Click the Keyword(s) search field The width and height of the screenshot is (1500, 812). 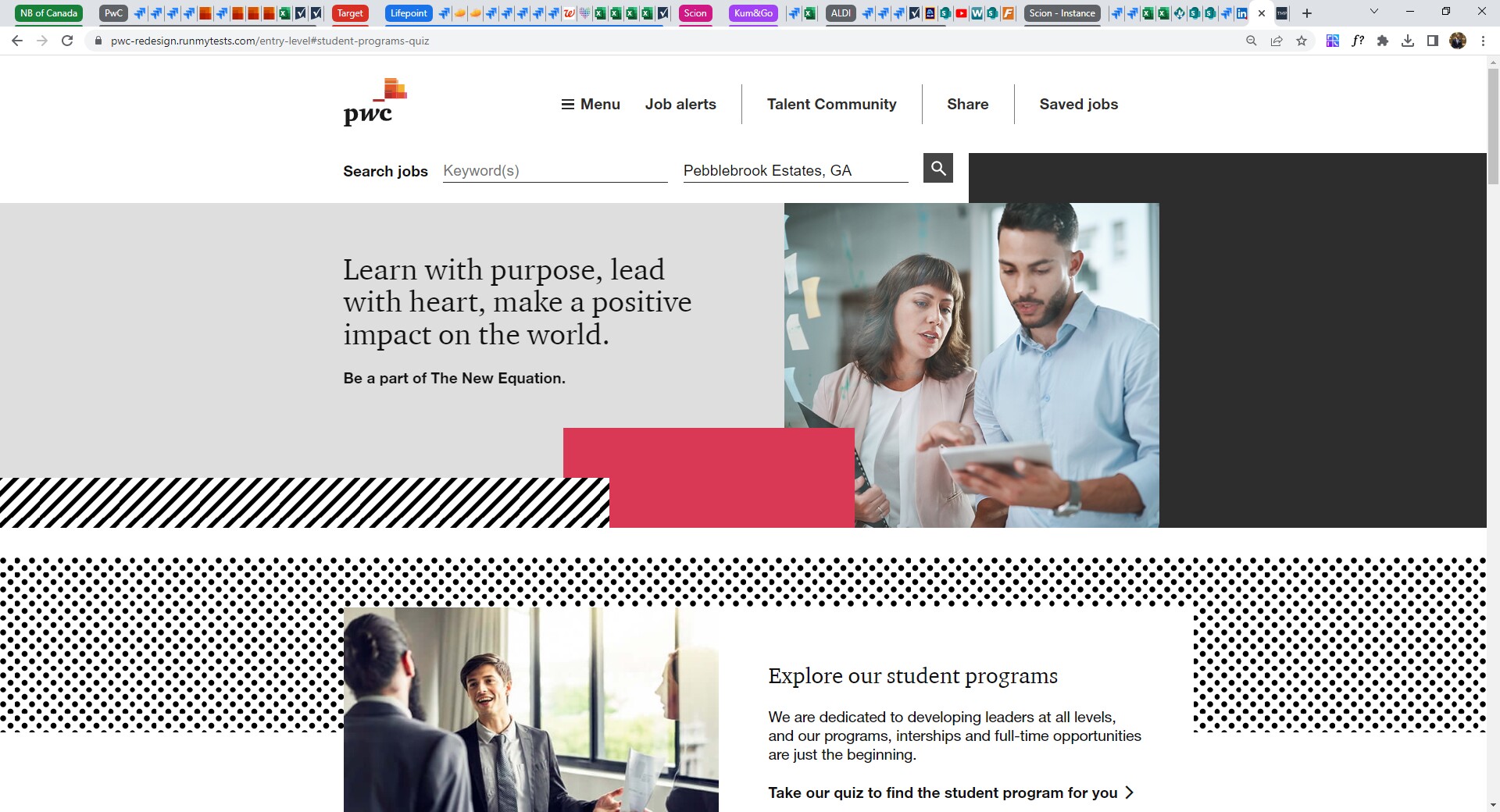click(555, 170)
